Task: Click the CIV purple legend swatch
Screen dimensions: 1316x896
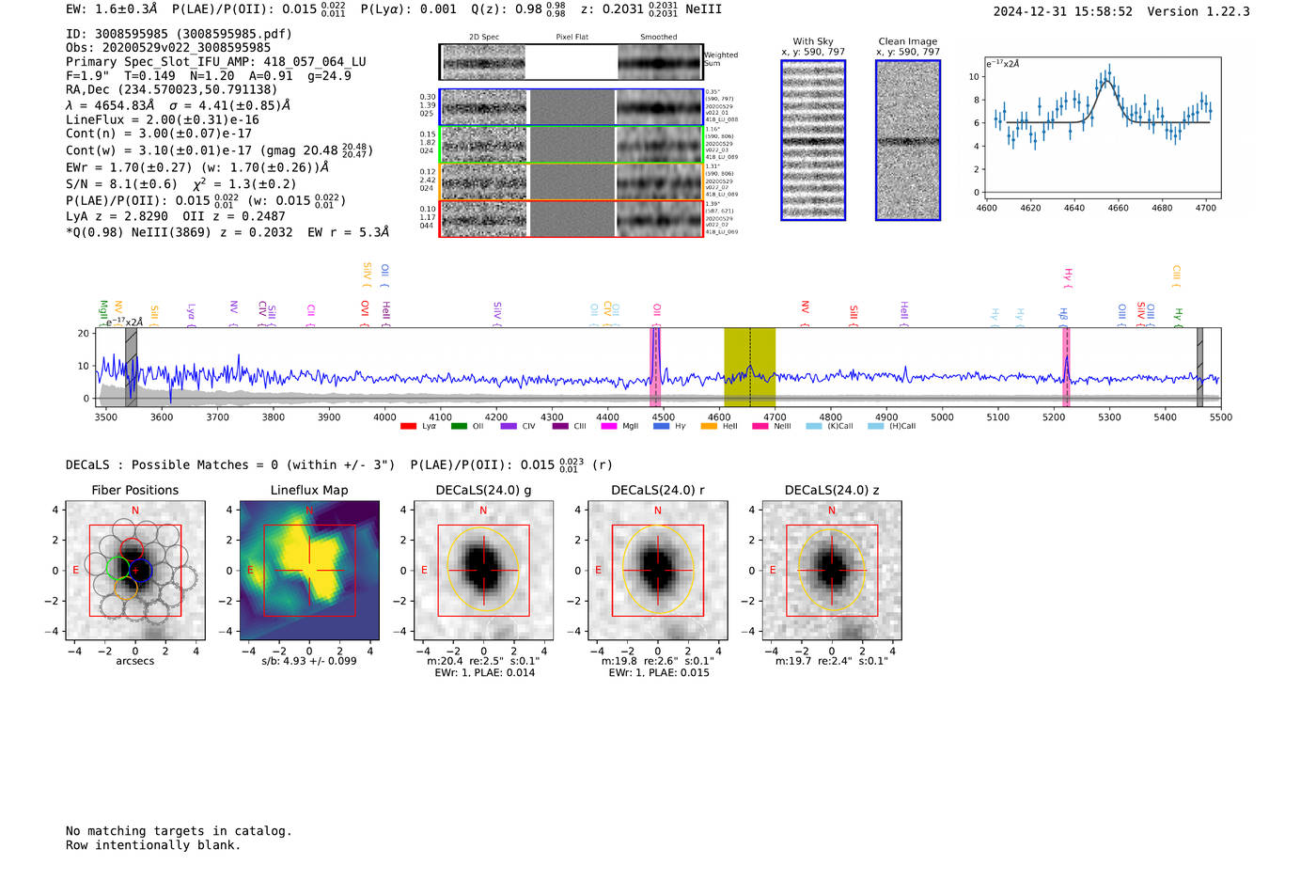Action: coord(509,426)
